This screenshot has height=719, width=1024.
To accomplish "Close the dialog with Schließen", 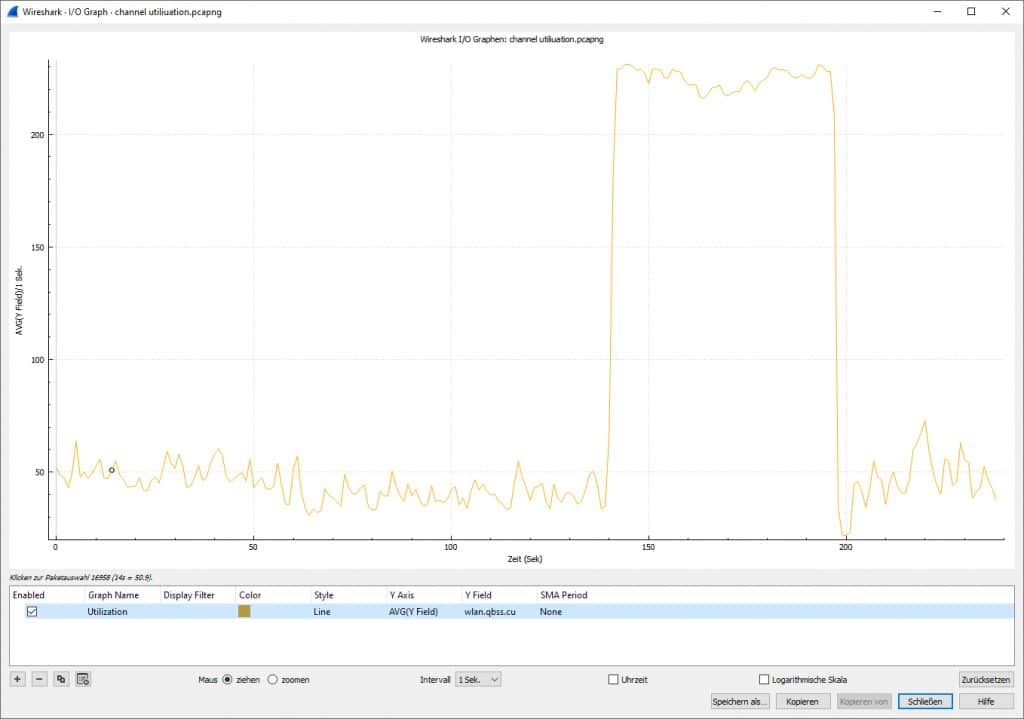I will pyautogui.click(x=925, y=701).
